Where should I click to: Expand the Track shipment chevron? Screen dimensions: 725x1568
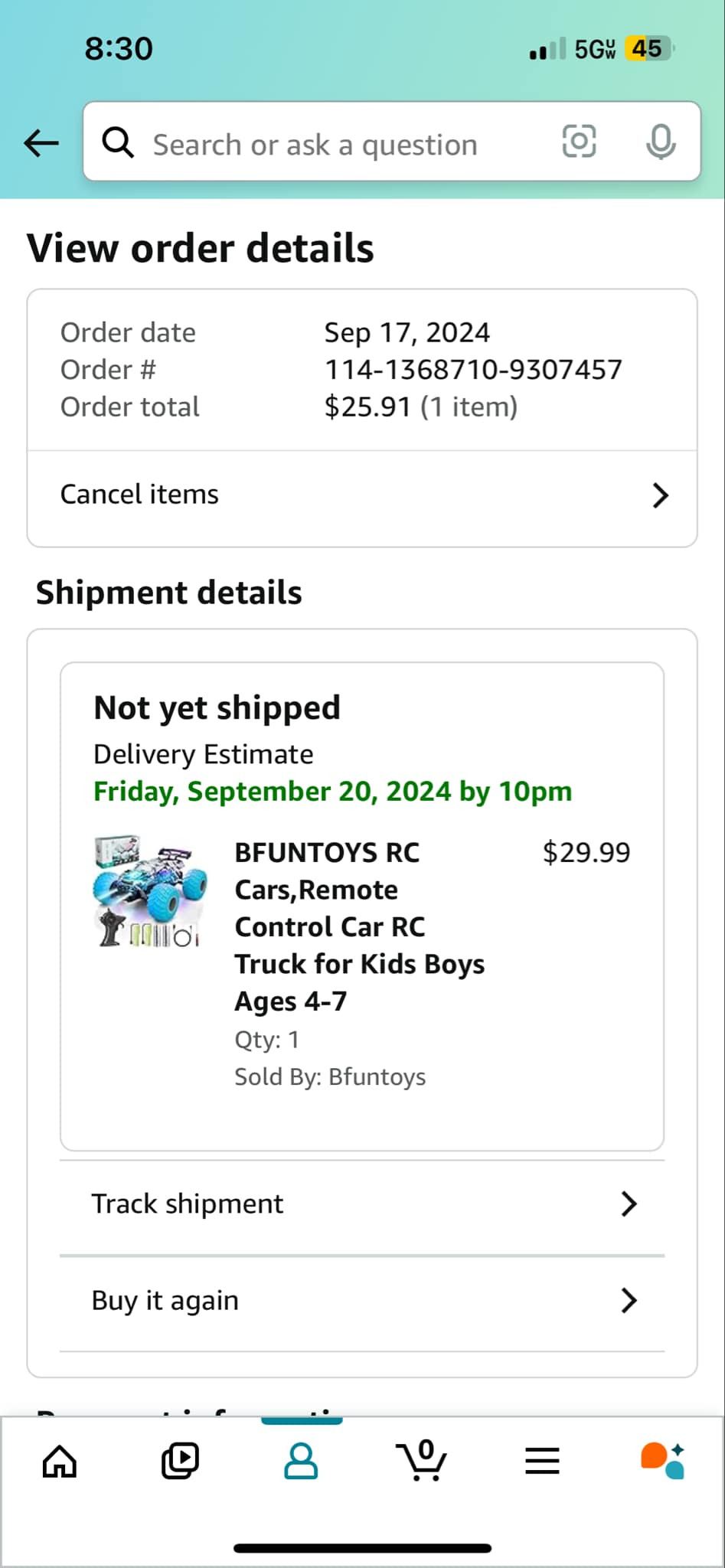629,1204
